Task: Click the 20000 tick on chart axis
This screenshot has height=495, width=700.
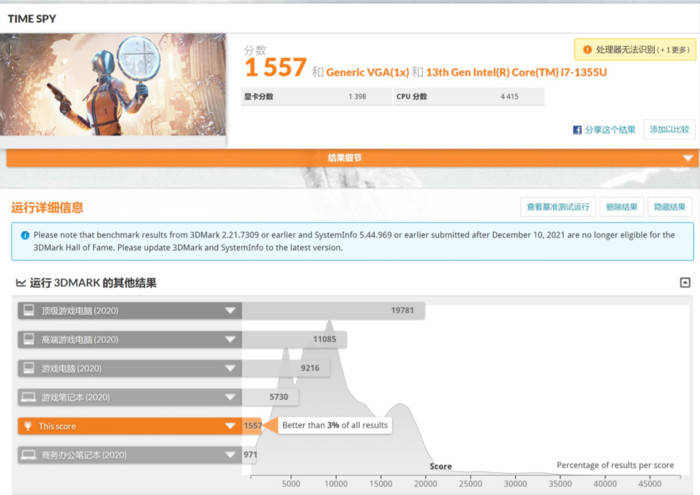Action: [425, 484]
